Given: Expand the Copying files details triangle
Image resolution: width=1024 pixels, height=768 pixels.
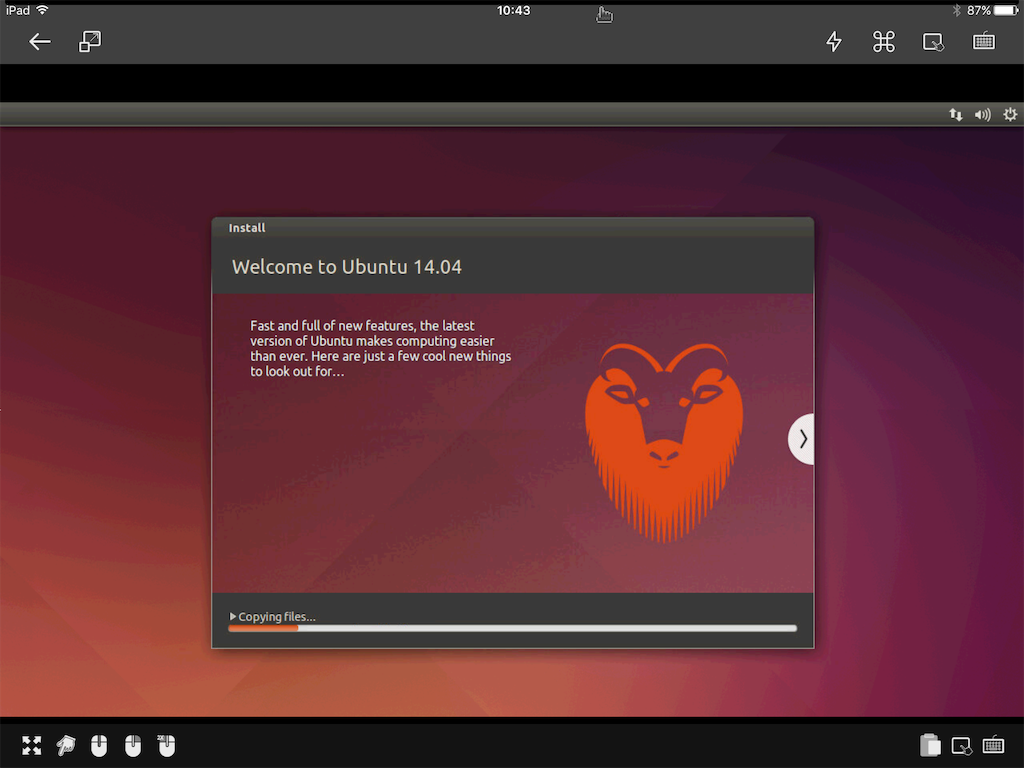Looking at the screenshot, I should 232,616.
